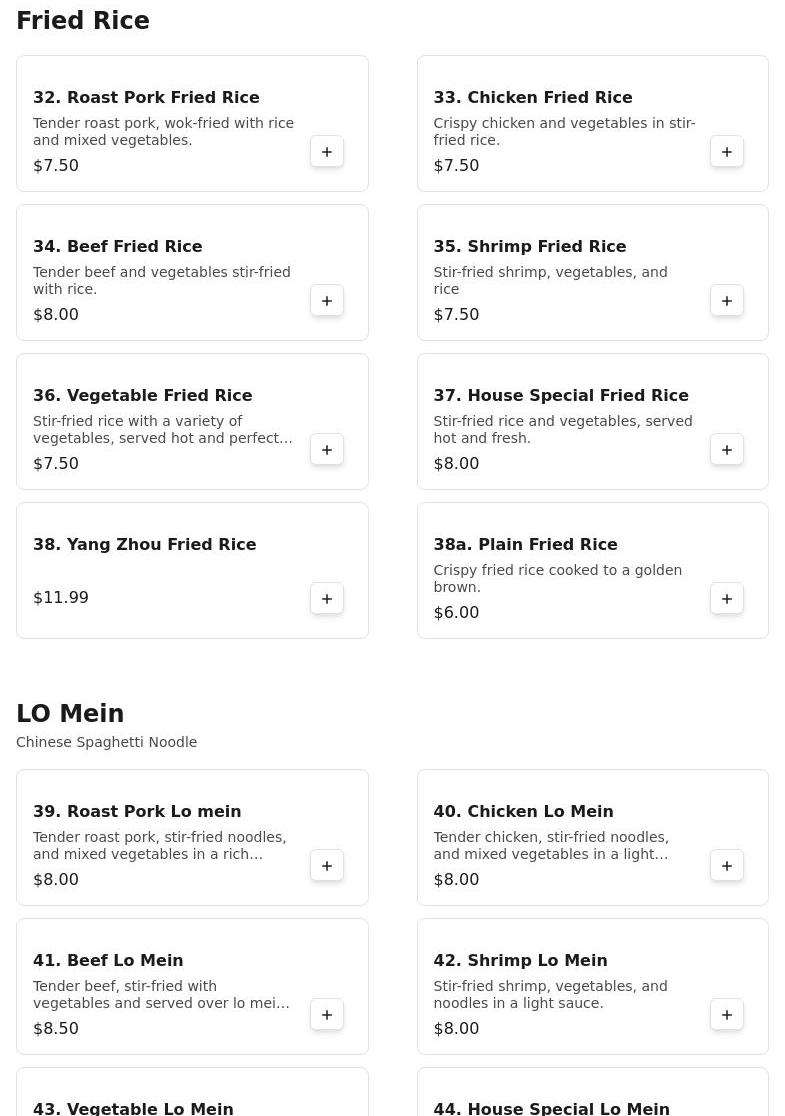Click plus button for Beef Fried Rice
The width and height of the screenshot is (785, 1116).
point(327,301)
